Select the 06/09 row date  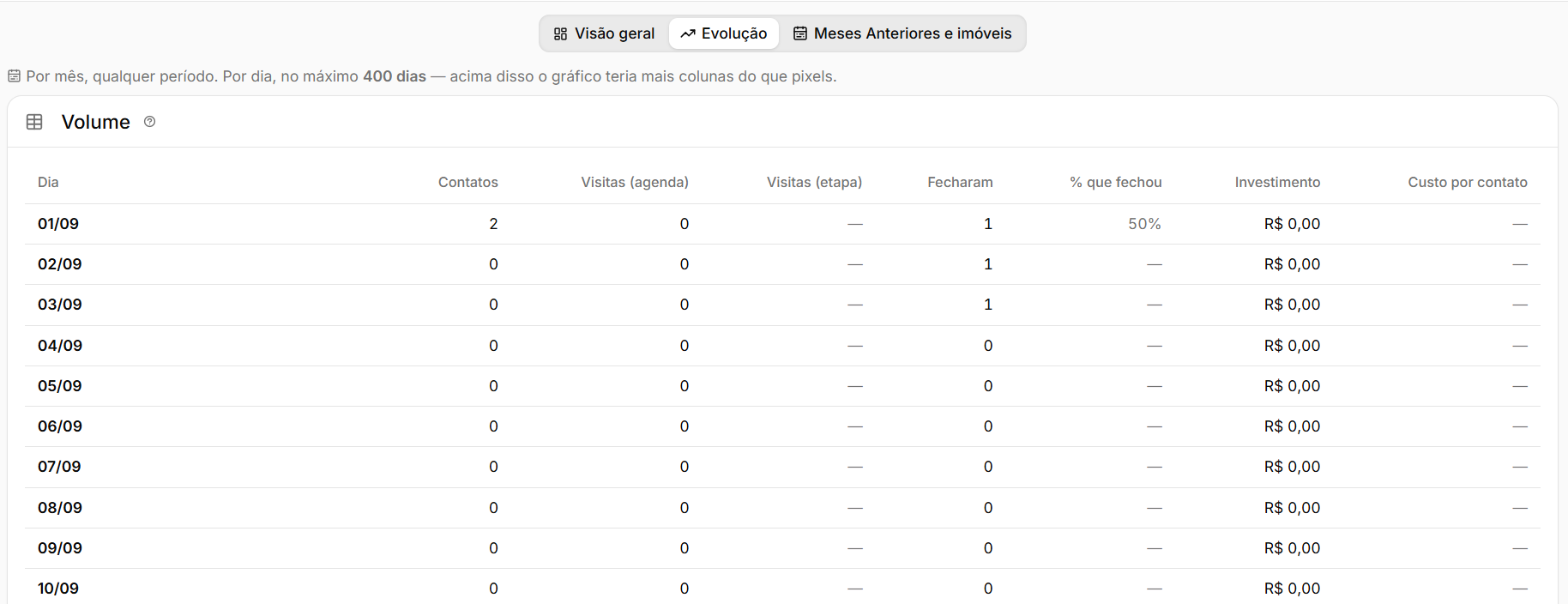(60, 426)
